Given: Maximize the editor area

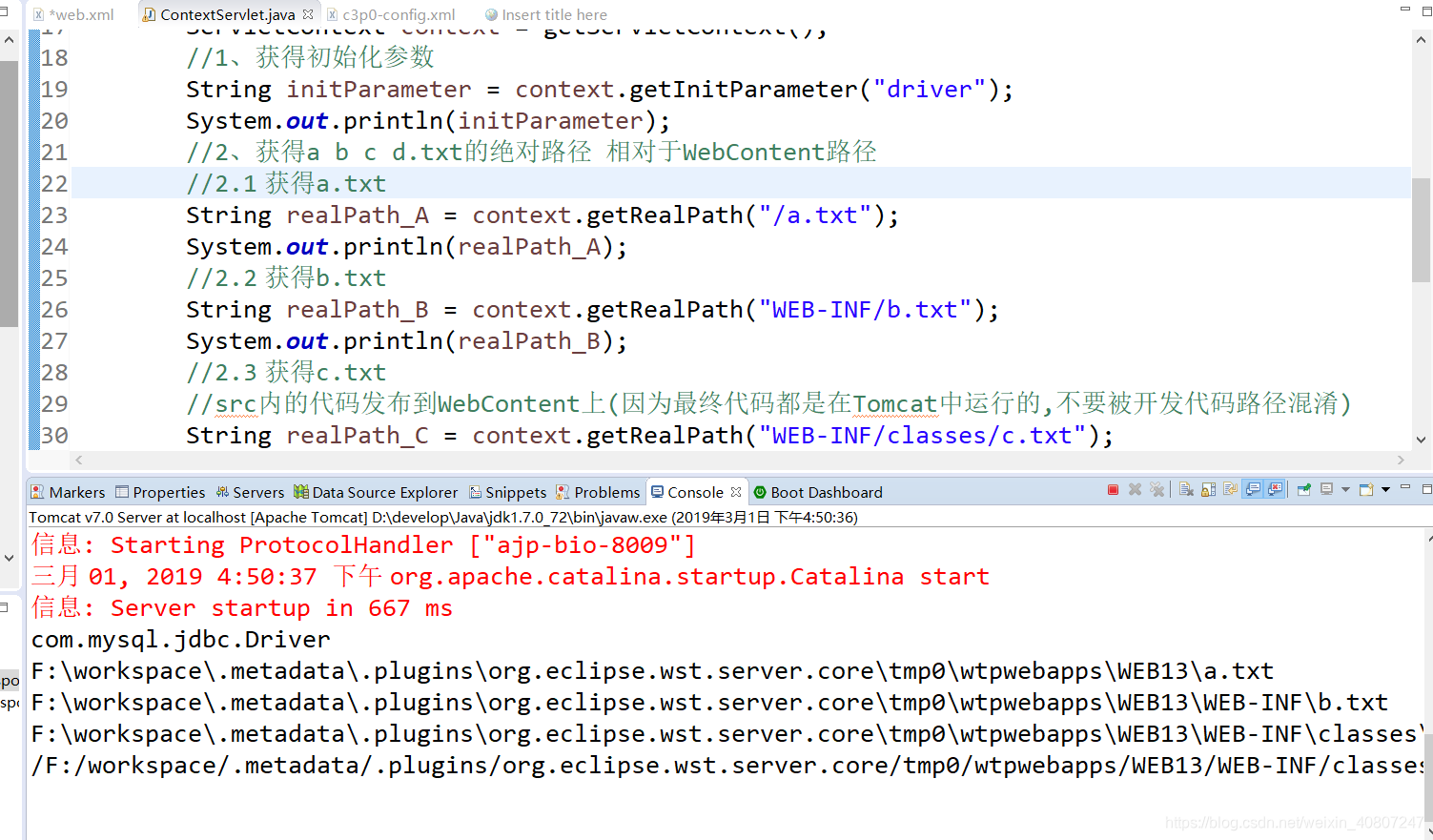Looking at the screenshot, I should [x=1427, y=10].
